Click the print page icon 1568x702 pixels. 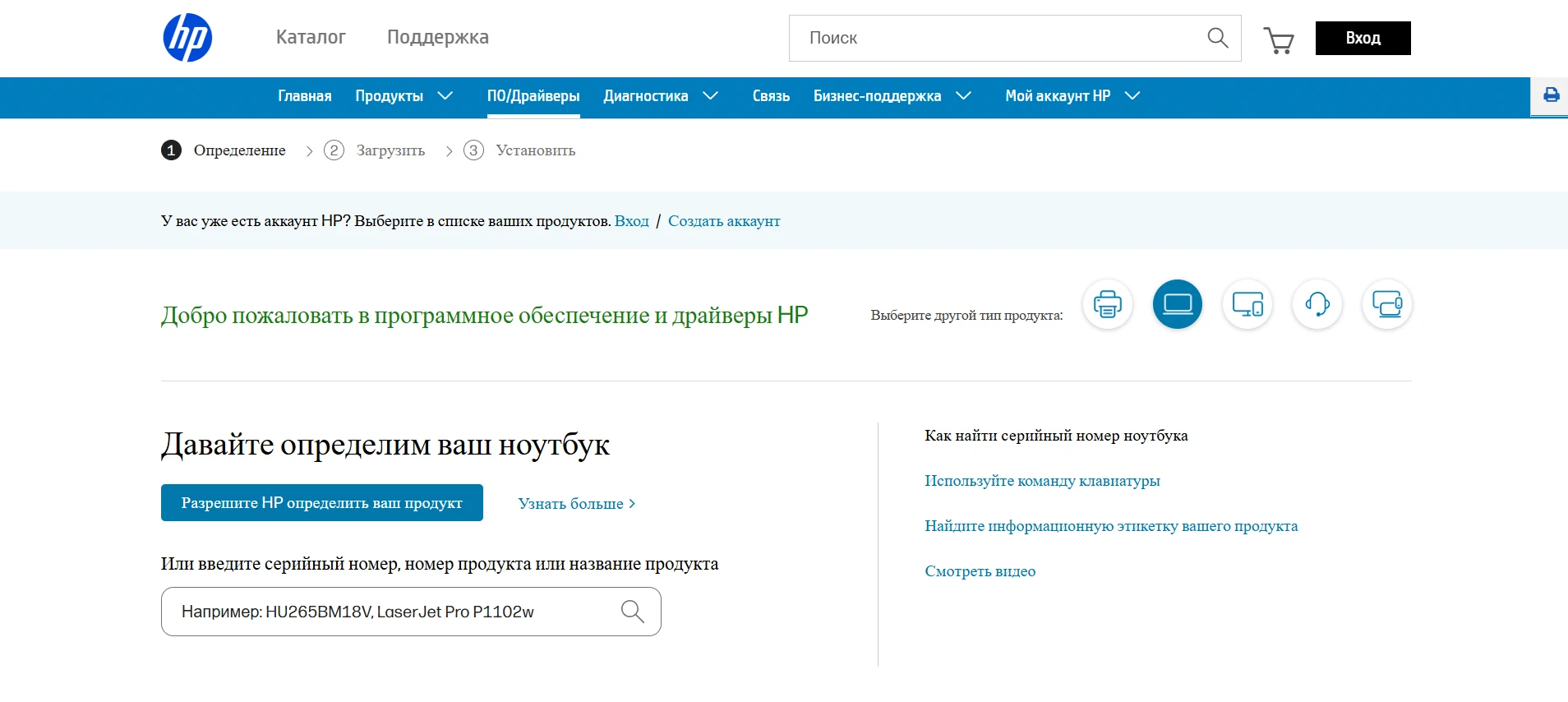pyautogui.click(x=1551, y=95)
